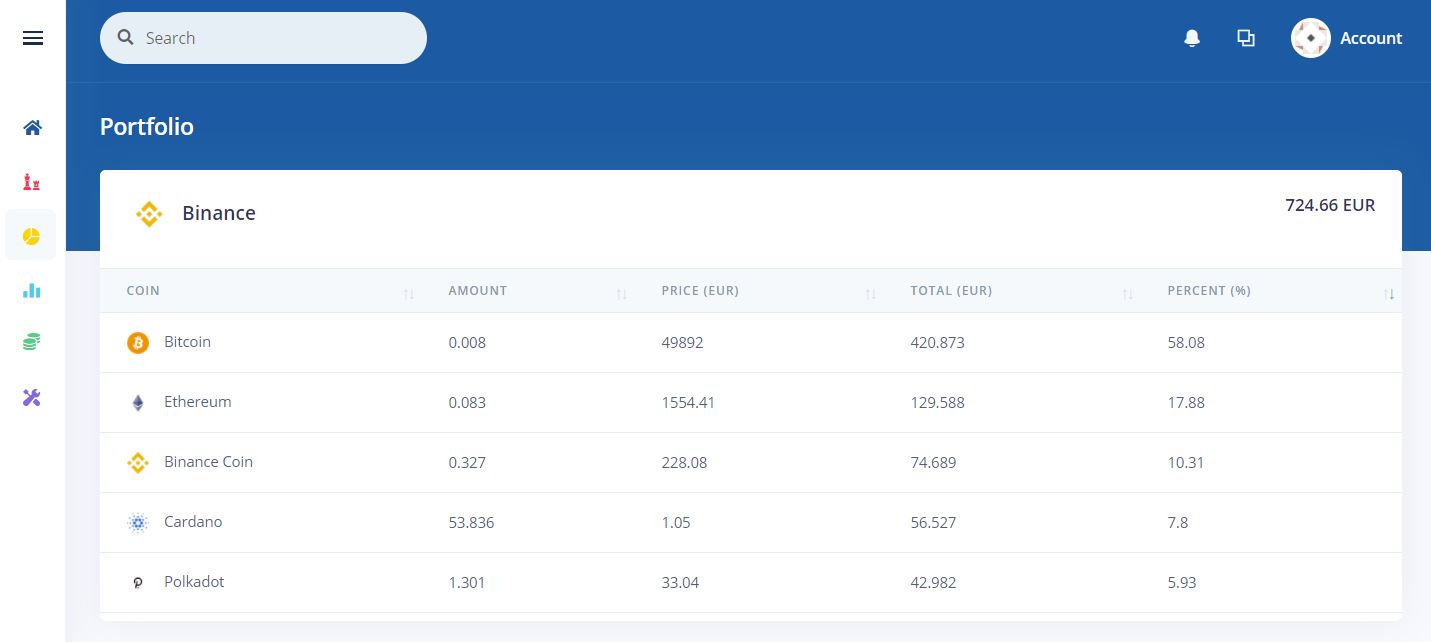The image size is (1431, 642).
Task: Sort by Percent (%) column
Action: coord(1208,291)
